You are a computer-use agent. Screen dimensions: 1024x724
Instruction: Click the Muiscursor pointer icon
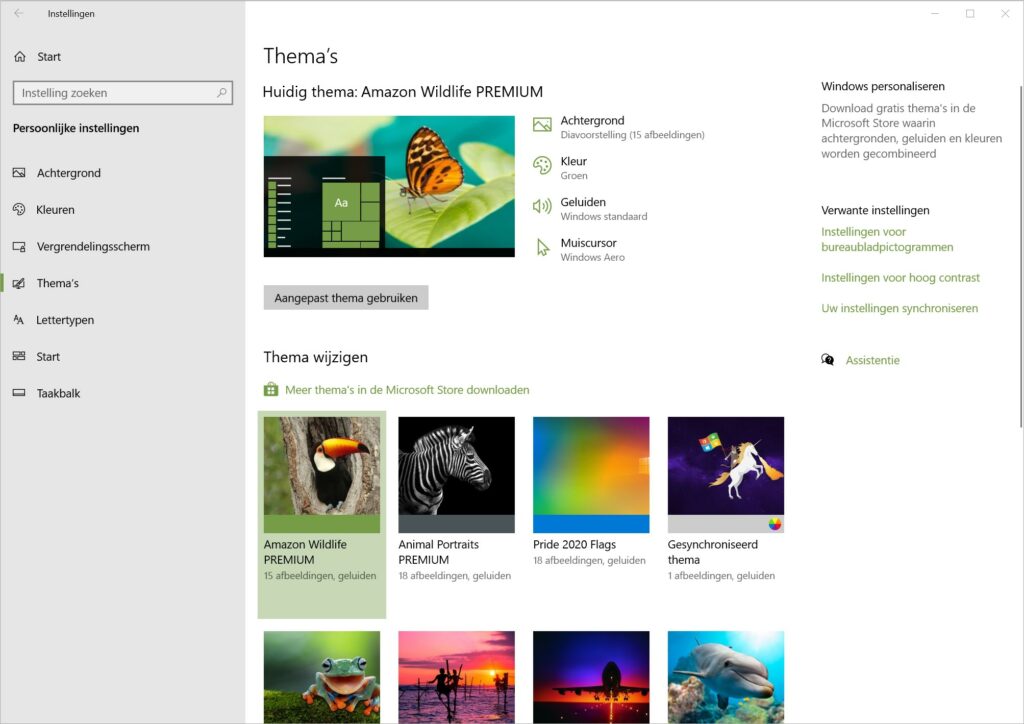pos(543,247)
